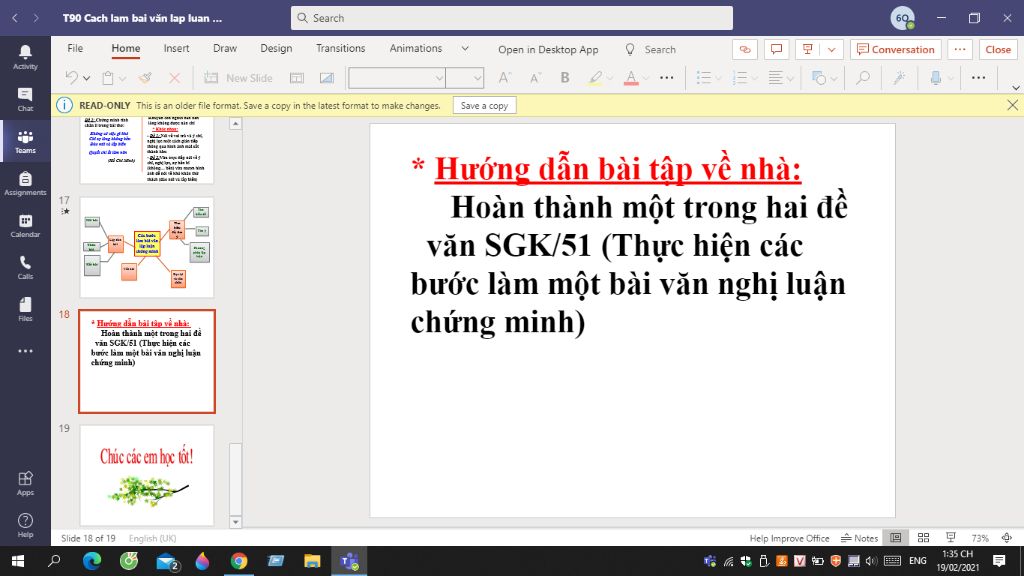Click the slide Layout icon
Viewport: 1024px width, 576px height.
click(296, 78)
